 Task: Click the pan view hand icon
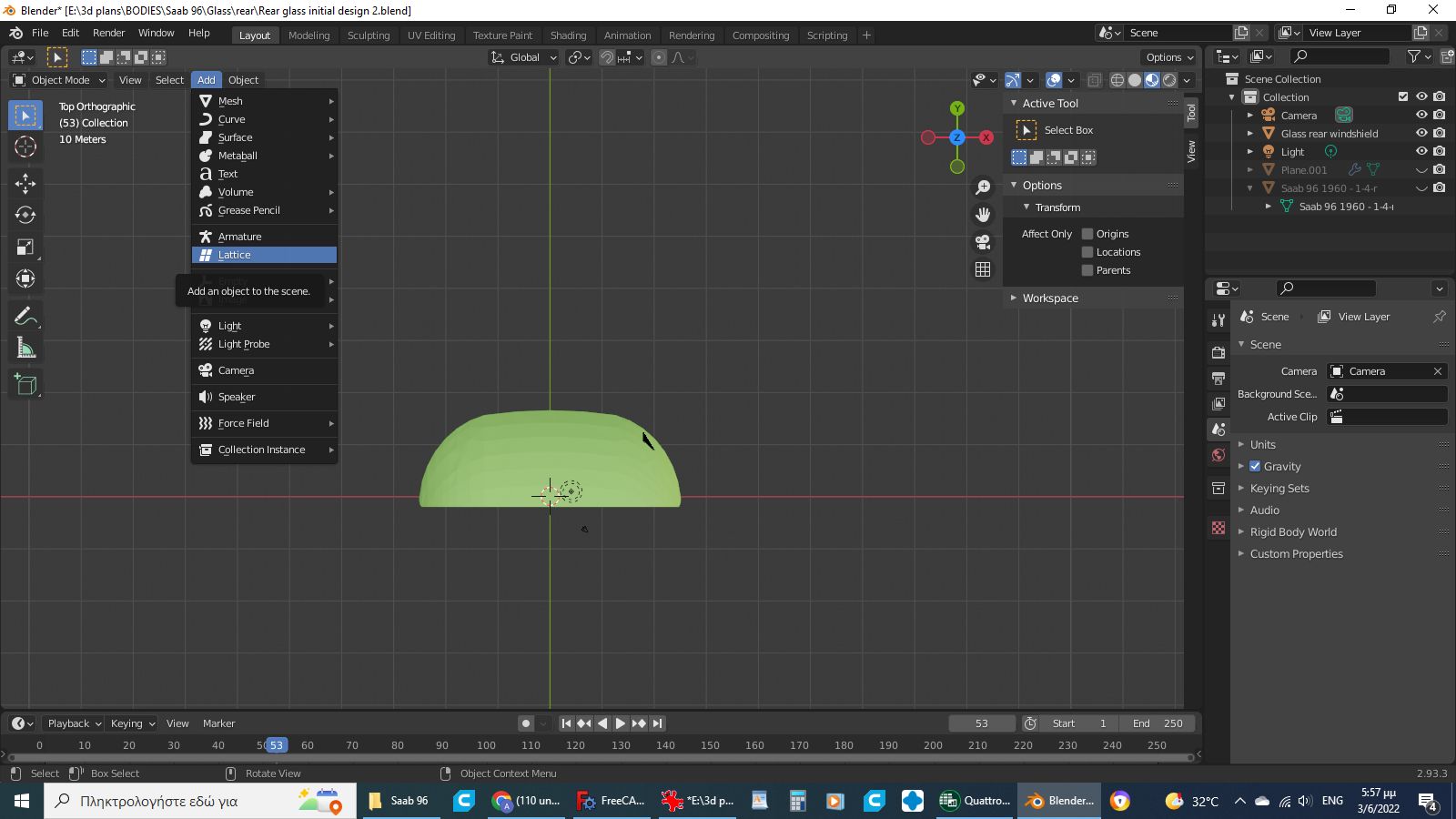click(x=983, y=215)
